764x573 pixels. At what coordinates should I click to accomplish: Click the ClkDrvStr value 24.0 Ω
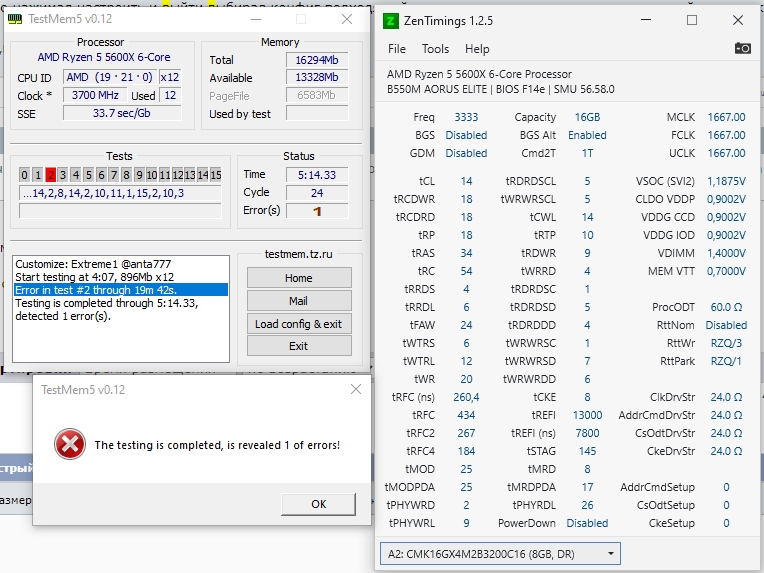pyautogui.click(x=726, y=397)
